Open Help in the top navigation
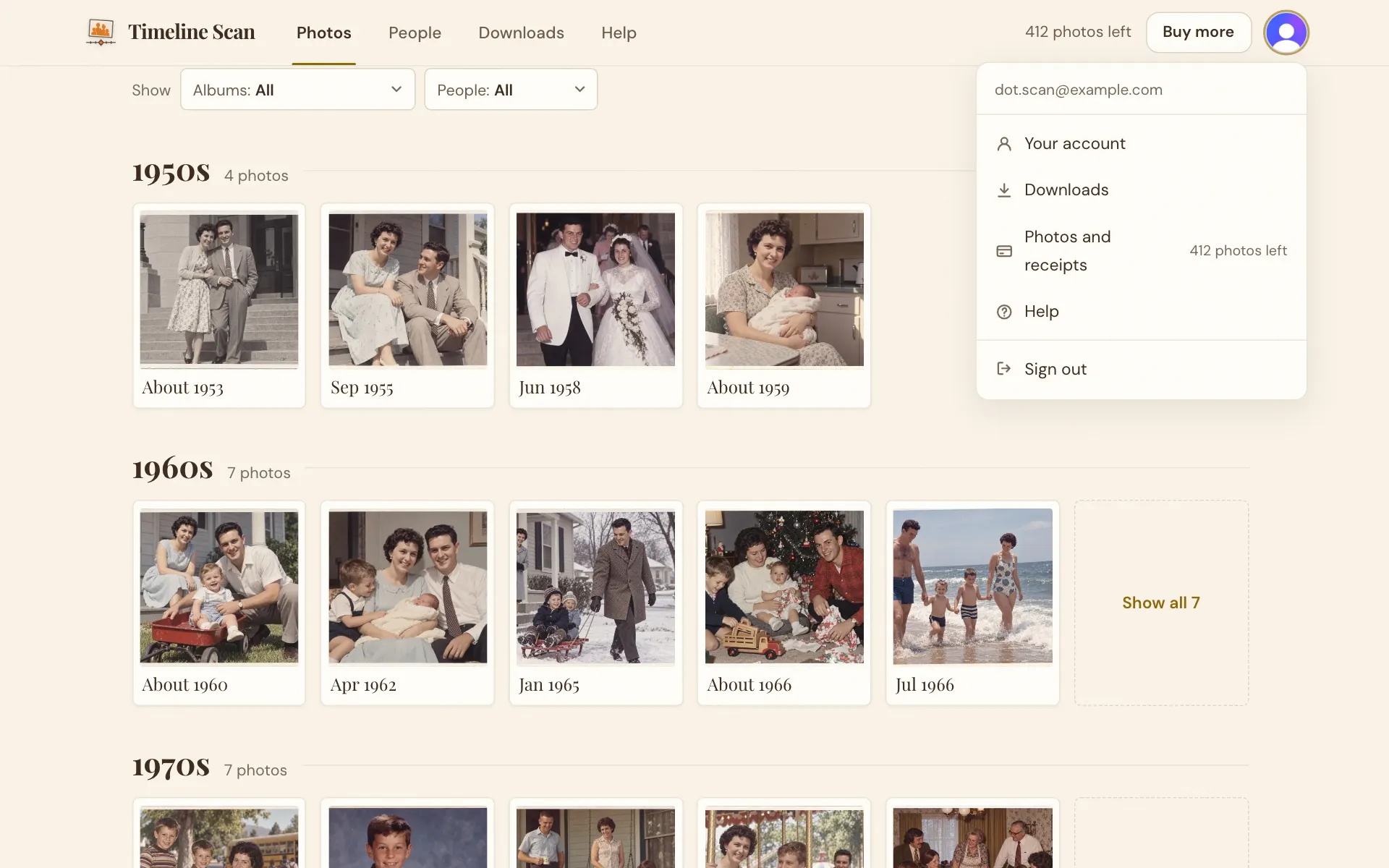This screenshot has width=1389, height=868. [x=619, y=33]
